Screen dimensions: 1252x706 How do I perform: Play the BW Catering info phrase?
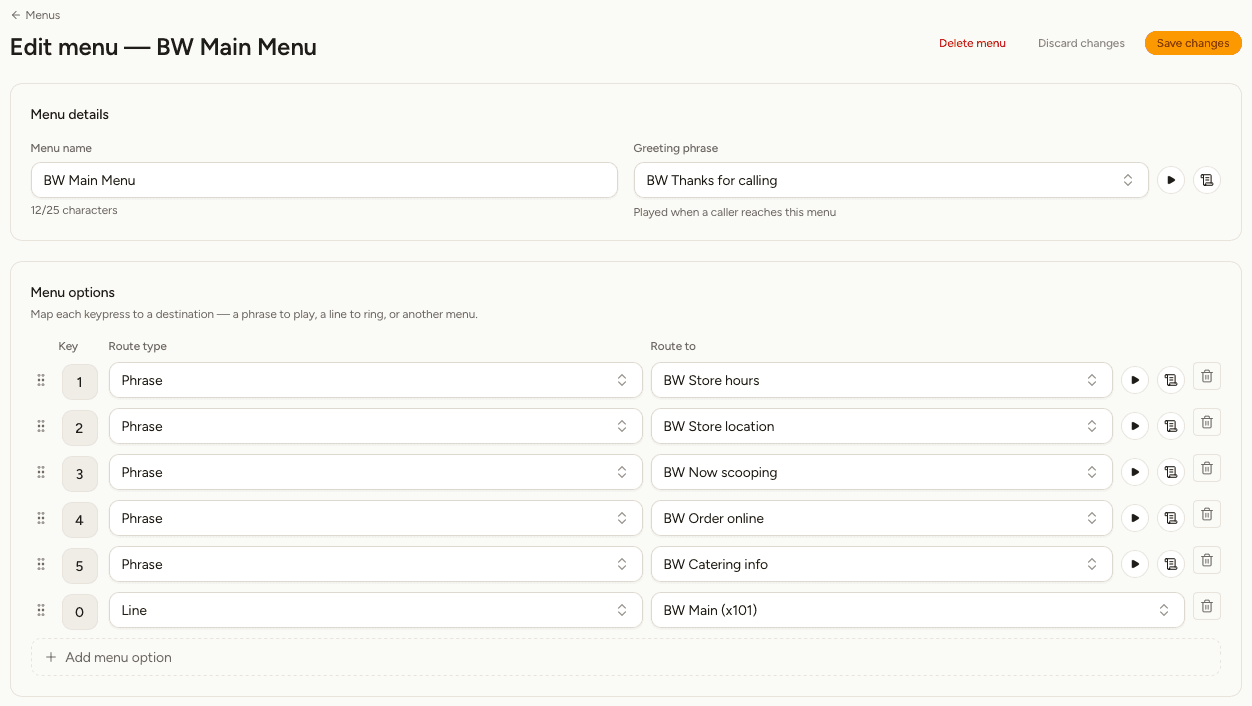1135,564
